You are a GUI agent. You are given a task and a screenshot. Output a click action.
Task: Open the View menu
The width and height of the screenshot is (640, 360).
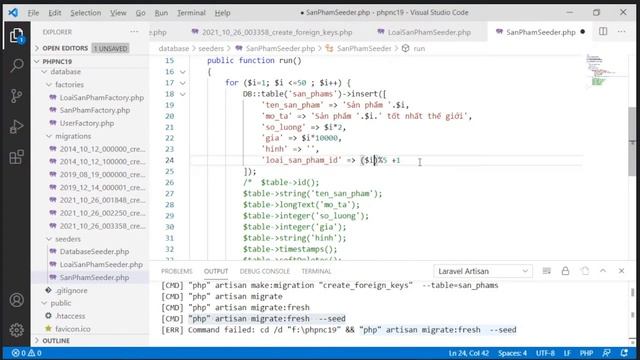[x=118, y=13]
